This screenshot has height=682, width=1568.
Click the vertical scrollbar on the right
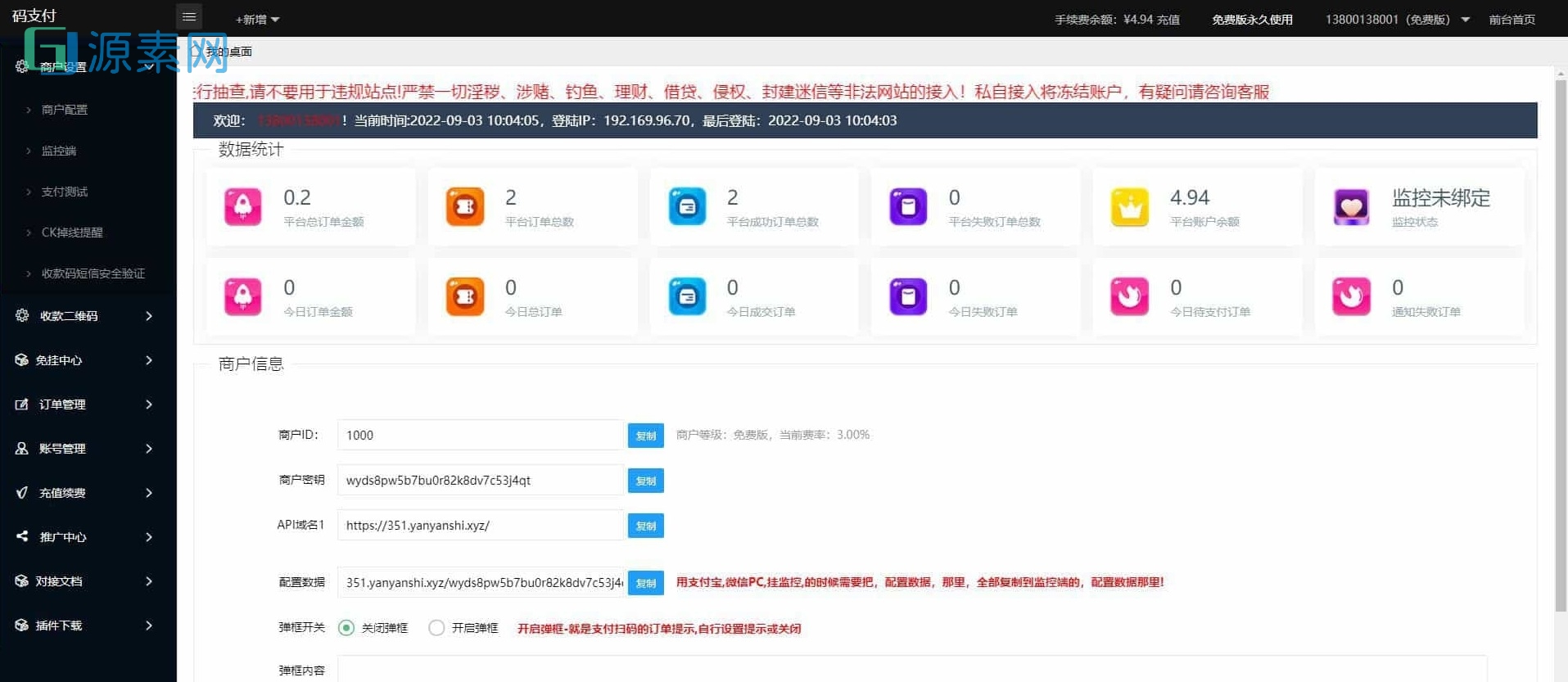click(1561, 344)
